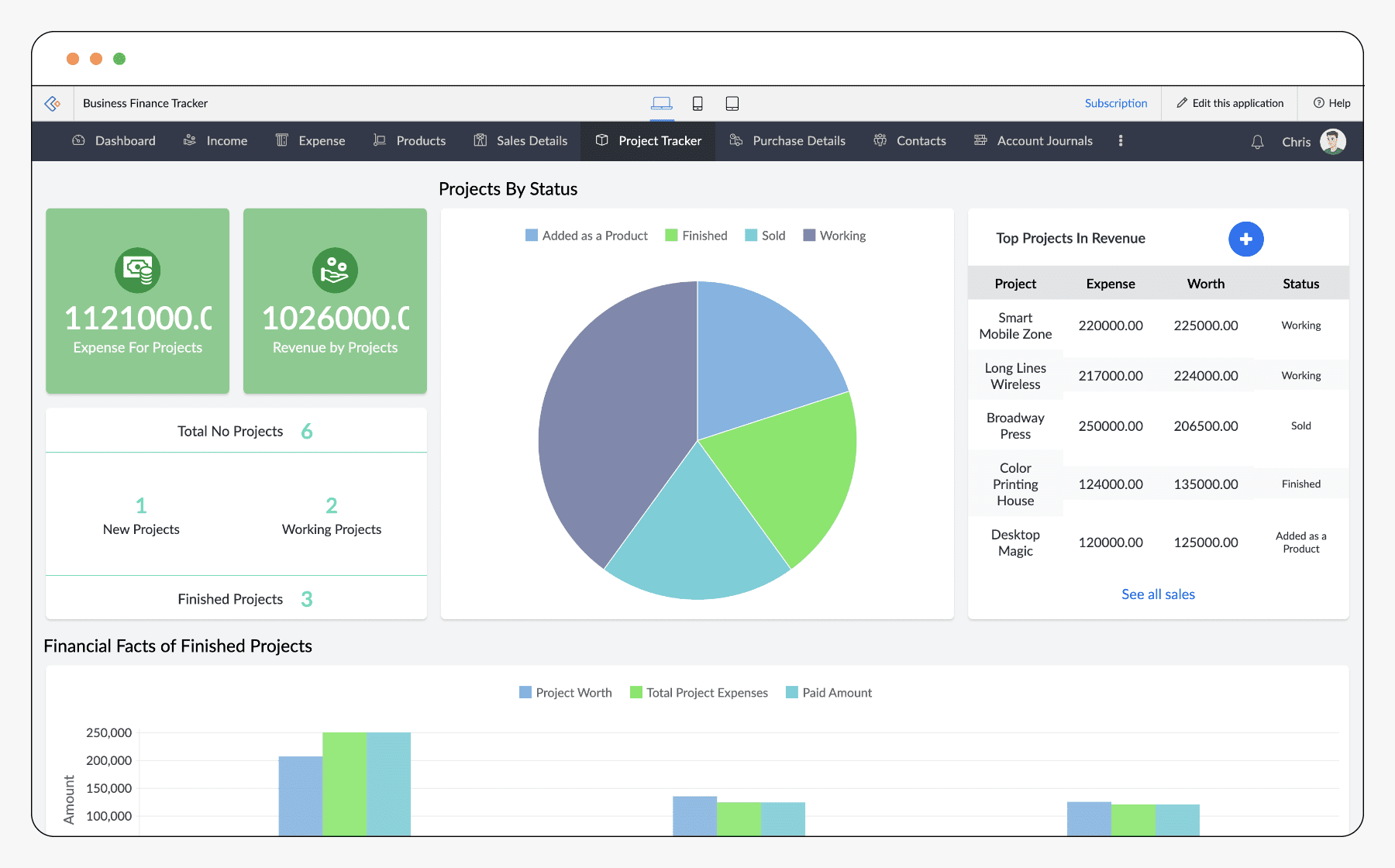Select the desktop preview icon
Screen dimensions: 1395x868
point(662,102)
